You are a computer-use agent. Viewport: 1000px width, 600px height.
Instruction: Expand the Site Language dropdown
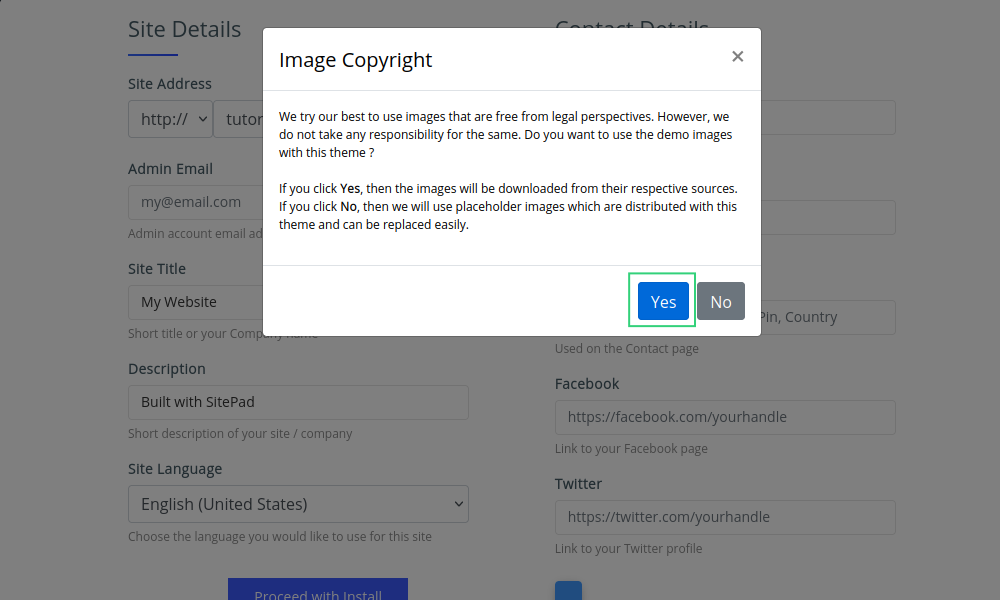[298, 504]
